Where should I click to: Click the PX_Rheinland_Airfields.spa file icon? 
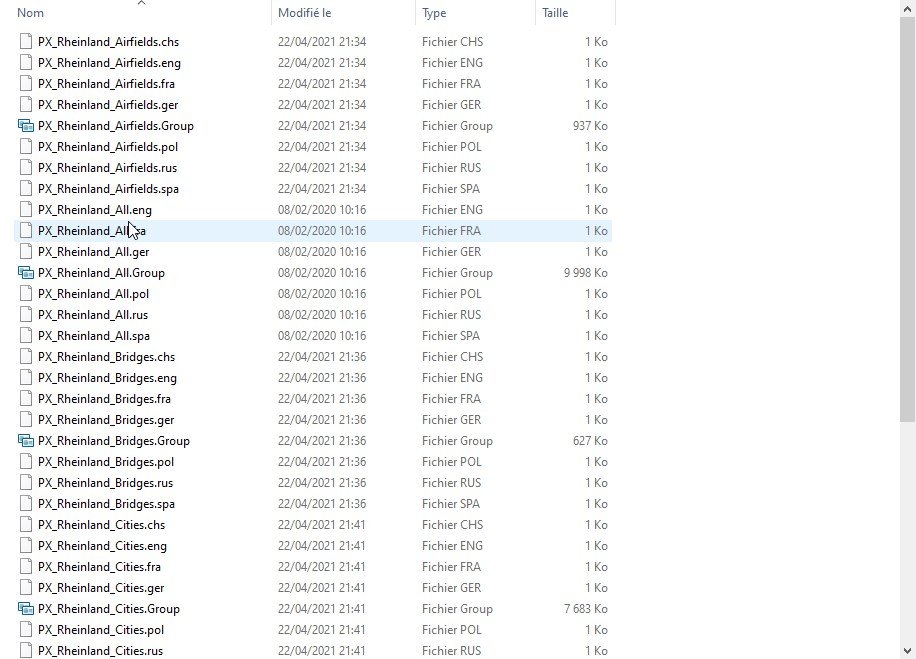(26, 189)
